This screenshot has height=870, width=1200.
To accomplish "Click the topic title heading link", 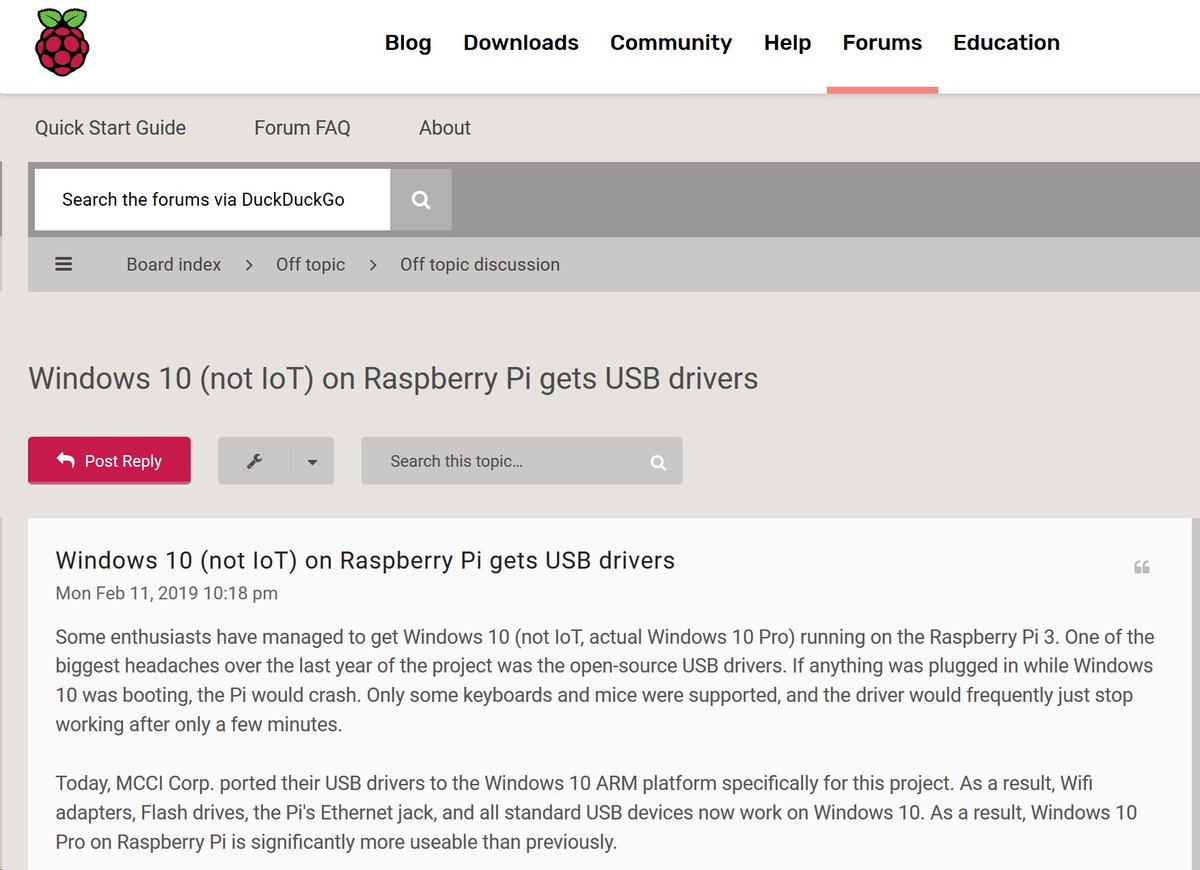I will [393, 379].
